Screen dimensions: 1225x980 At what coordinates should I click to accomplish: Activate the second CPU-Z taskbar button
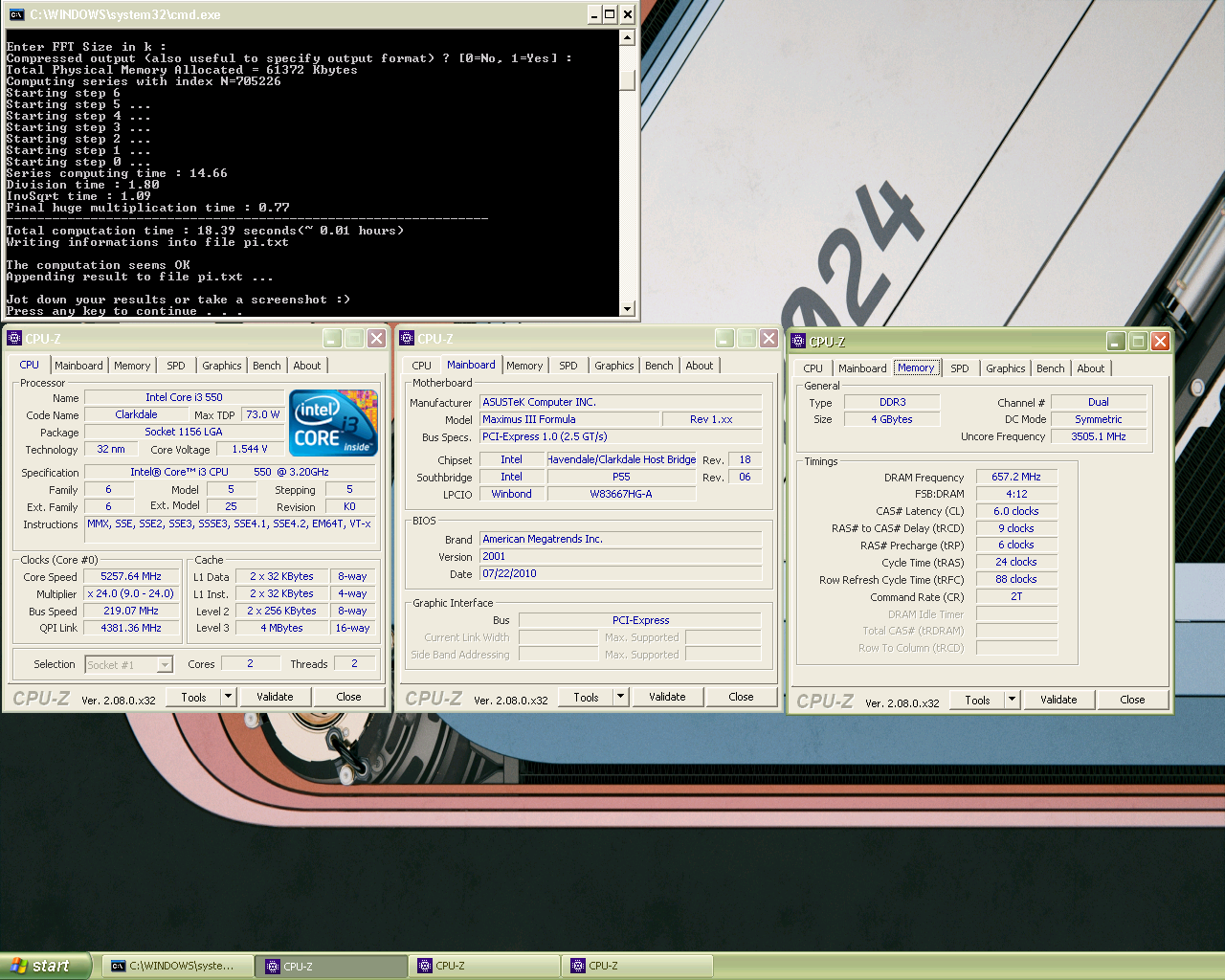[x=484, y=966]
